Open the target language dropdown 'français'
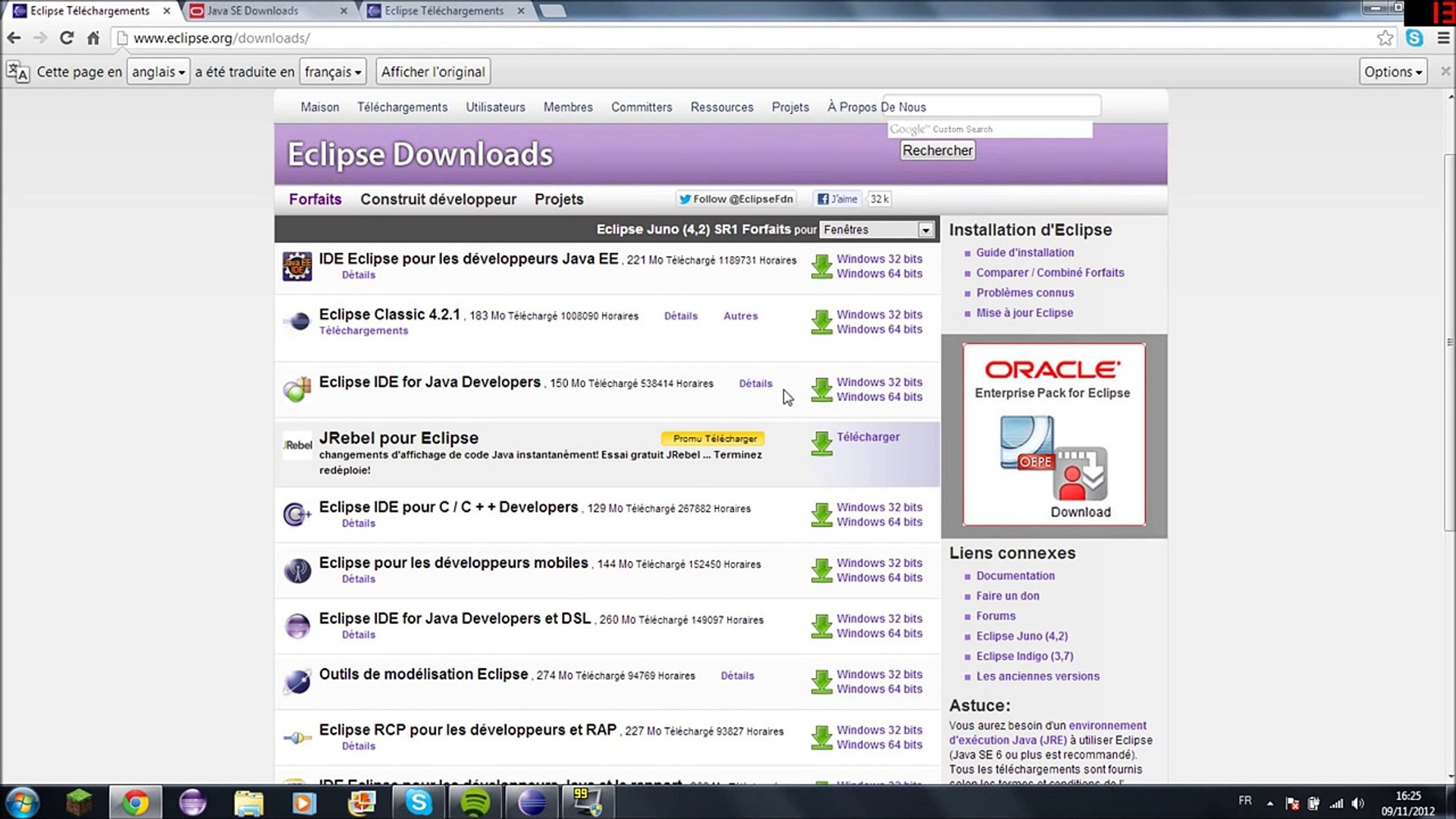1456x819 pixels. [333, 72]
